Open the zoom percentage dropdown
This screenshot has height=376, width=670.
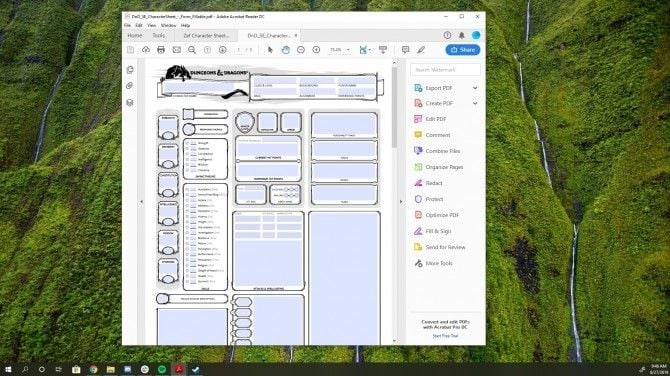tap(348, 50)
